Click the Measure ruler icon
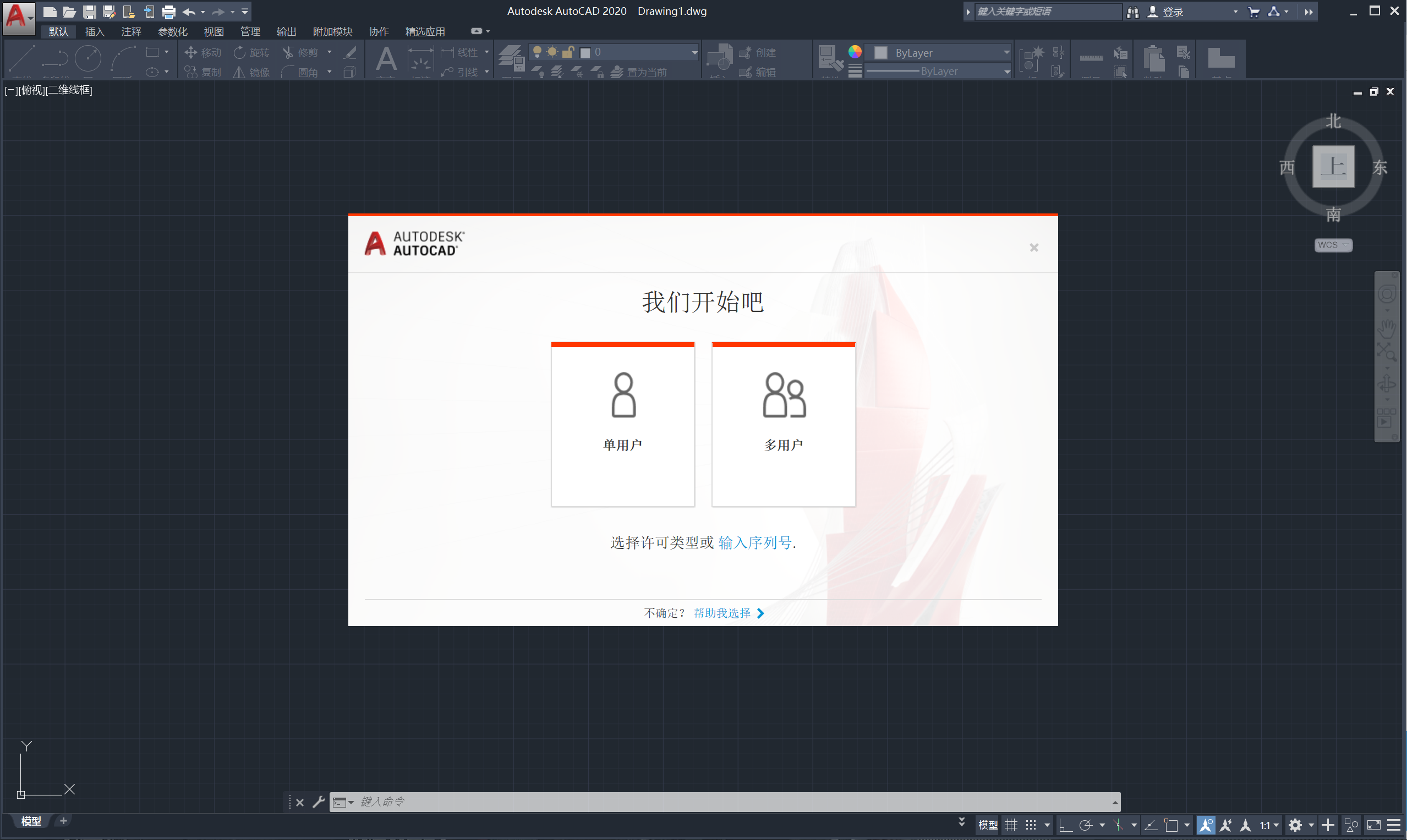The image size is (1407, 840). tap(1091, 58)
